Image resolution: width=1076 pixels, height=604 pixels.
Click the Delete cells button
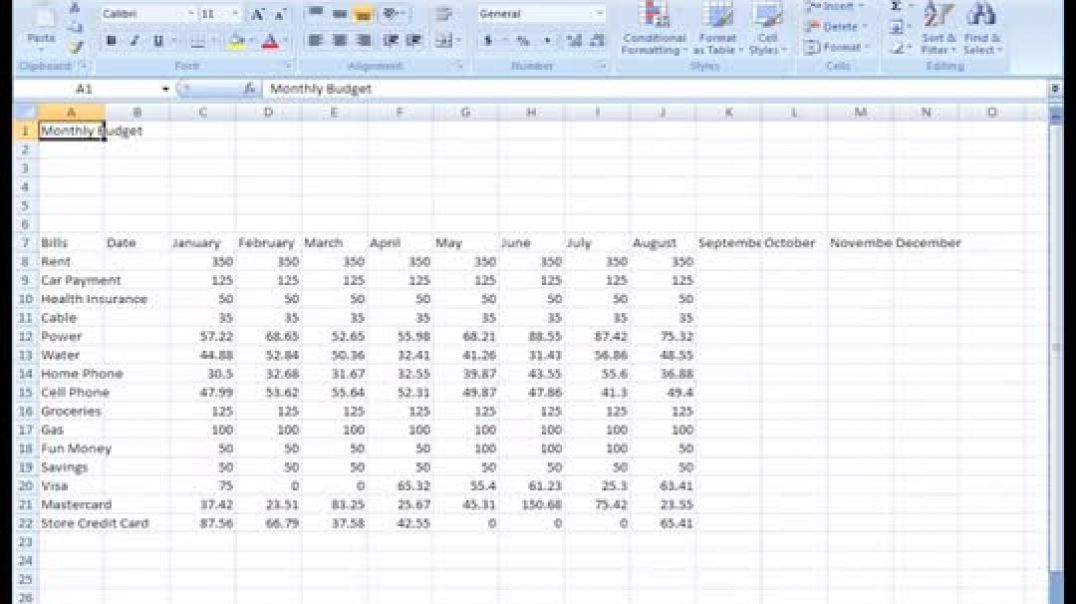pyautogui.click(x=836, y=27)
